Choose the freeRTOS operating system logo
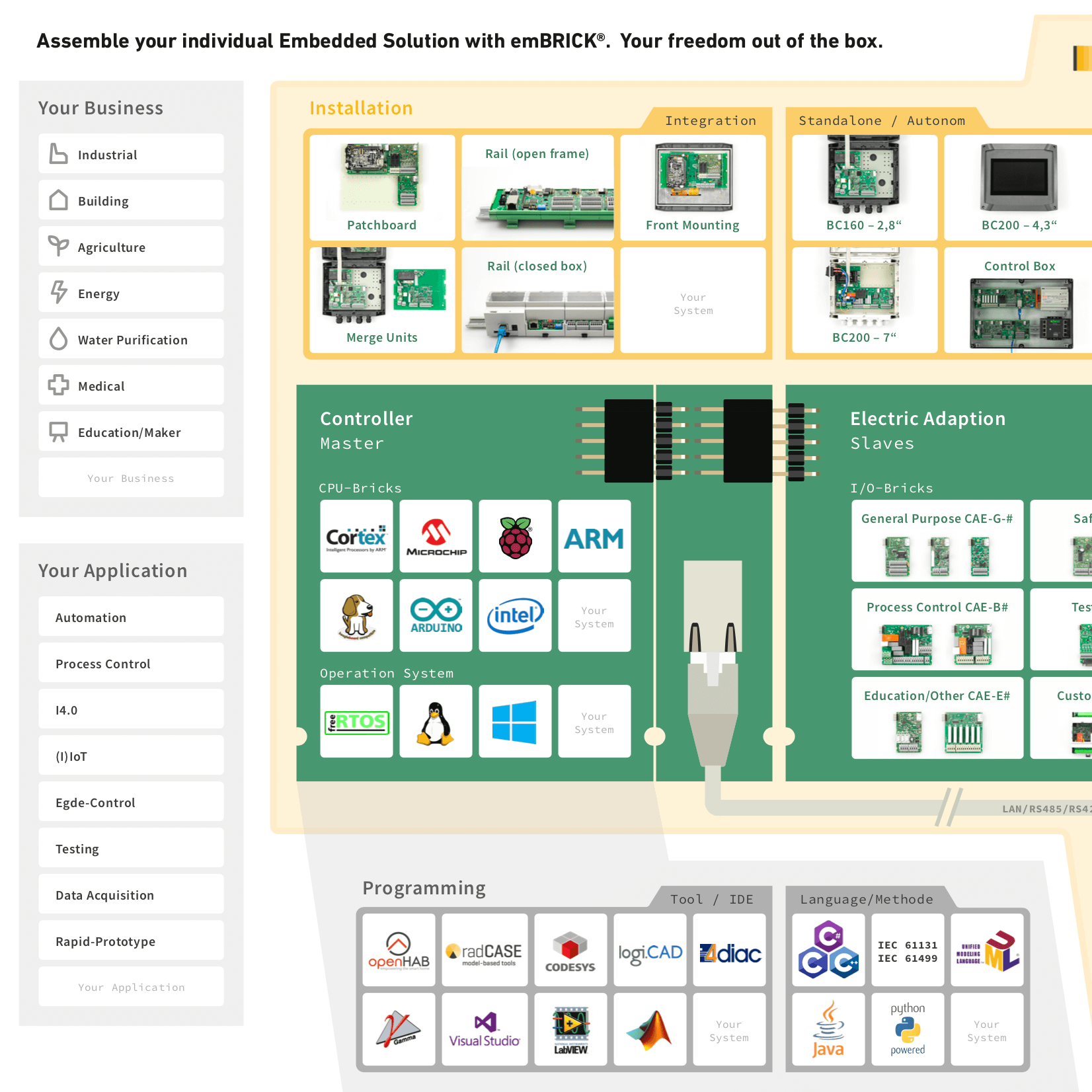The width and height of the screenshot is (1092, 1092). pyautogui.click(x=356, y=721)
